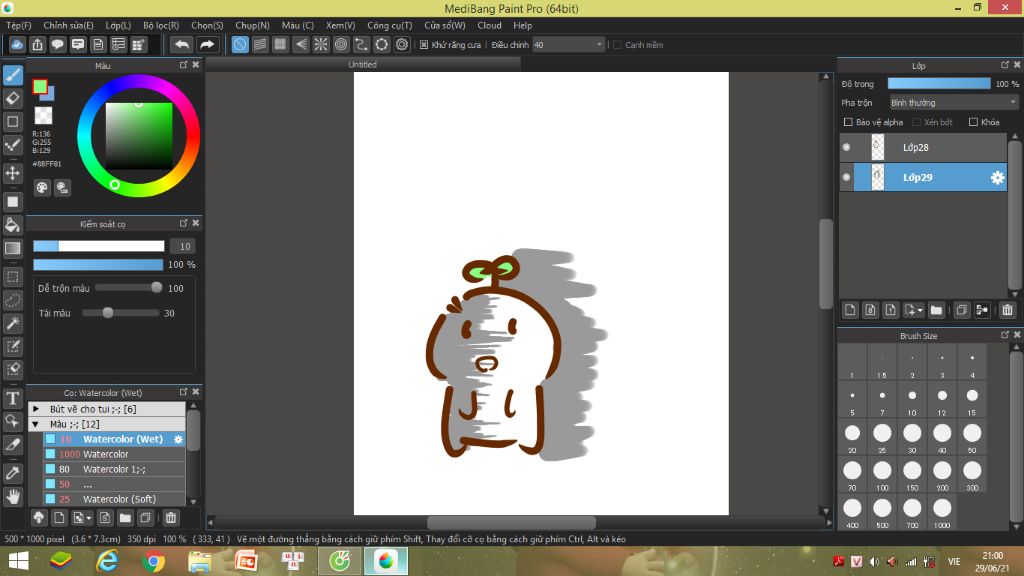Open Google Chrome from the taskbar

click(153, 561)
